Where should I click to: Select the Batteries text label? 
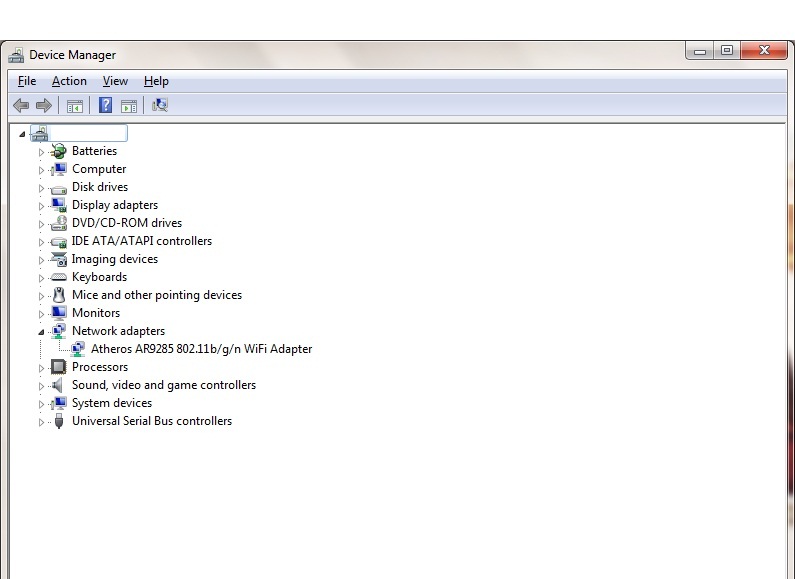click(94, 151)
